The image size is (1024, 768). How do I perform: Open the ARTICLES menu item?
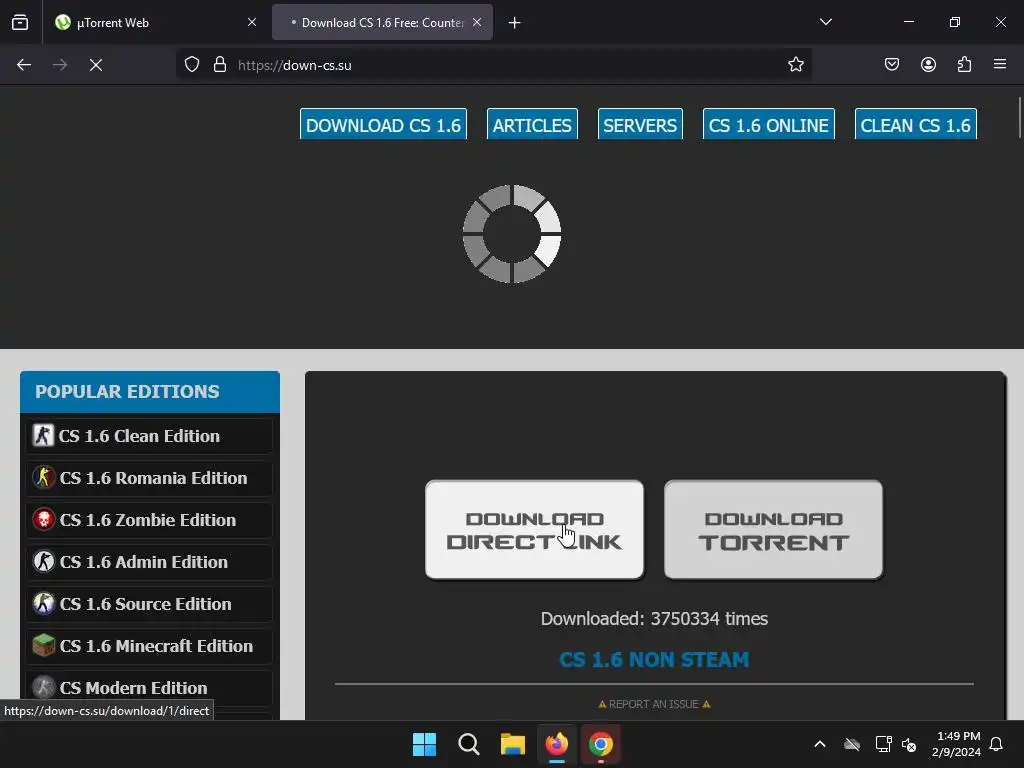pos(532,124)
